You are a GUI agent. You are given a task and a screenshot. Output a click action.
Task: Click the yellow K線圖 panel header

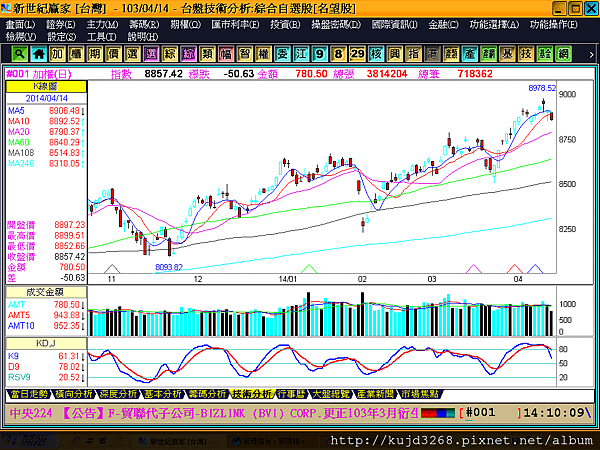46,86
